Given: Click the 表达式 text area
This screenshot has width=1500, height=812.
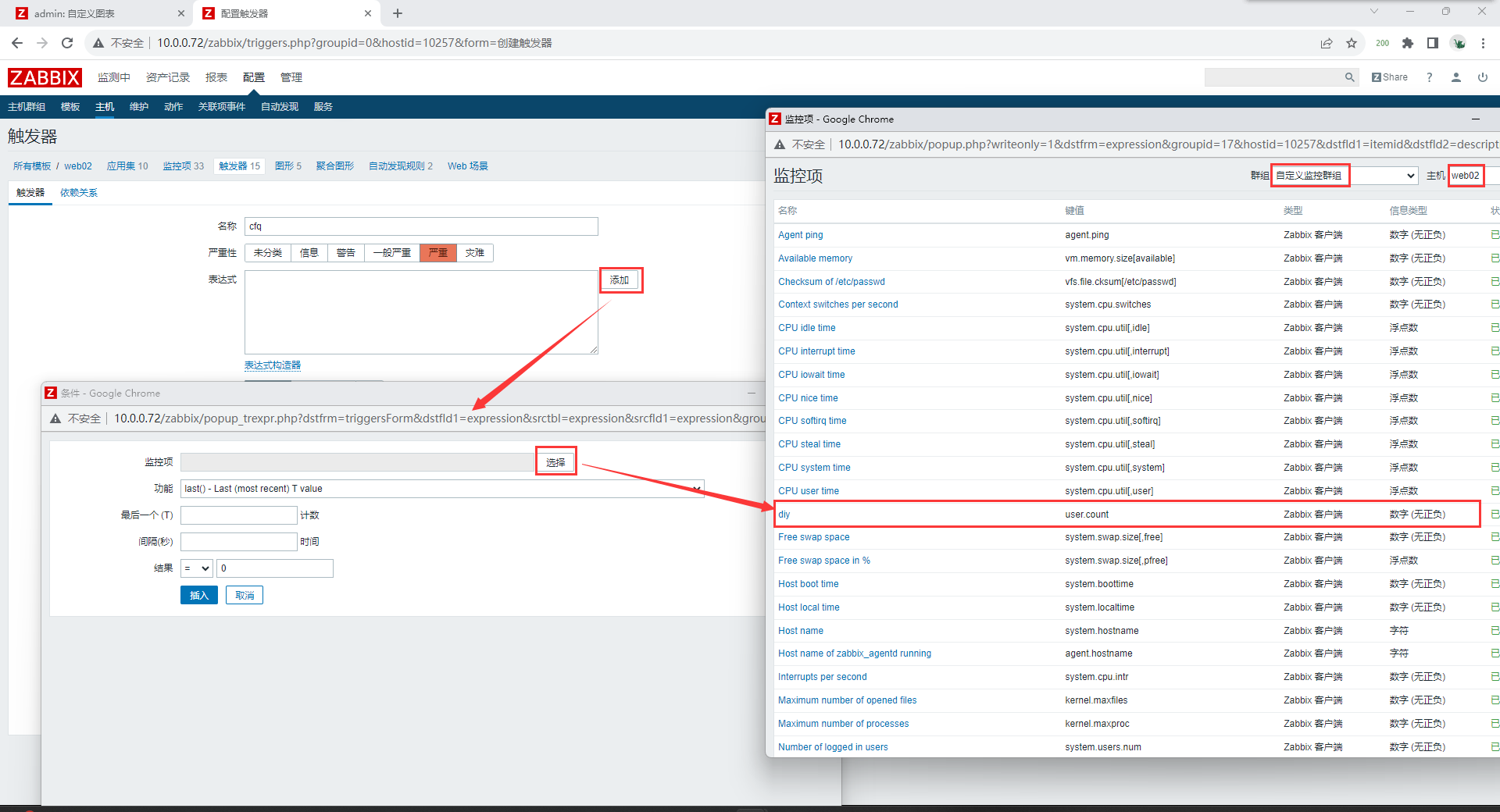Looking at the screenshot, I should [x=421, y=312].
